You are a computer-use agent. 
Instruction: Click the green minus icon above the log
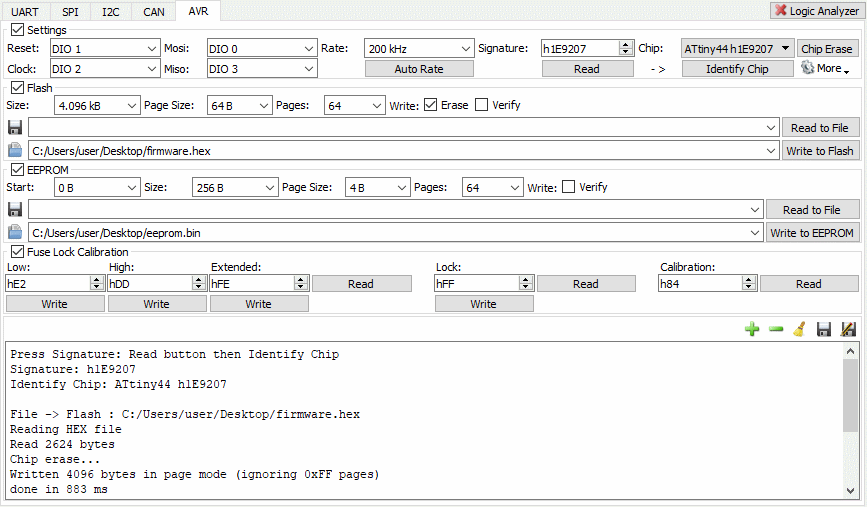pos(776,329)
